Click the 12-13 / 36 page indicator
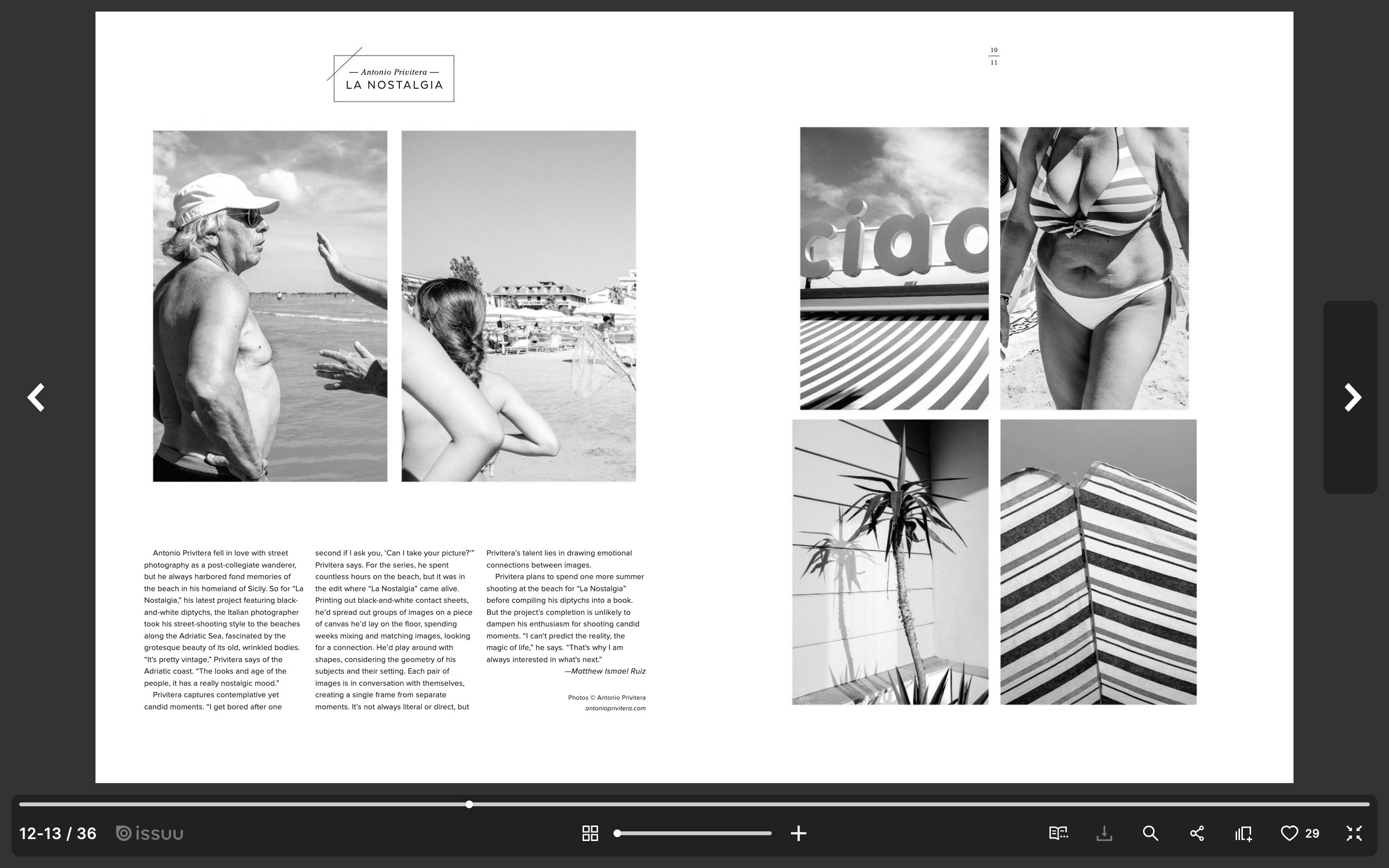 (57, 833)
